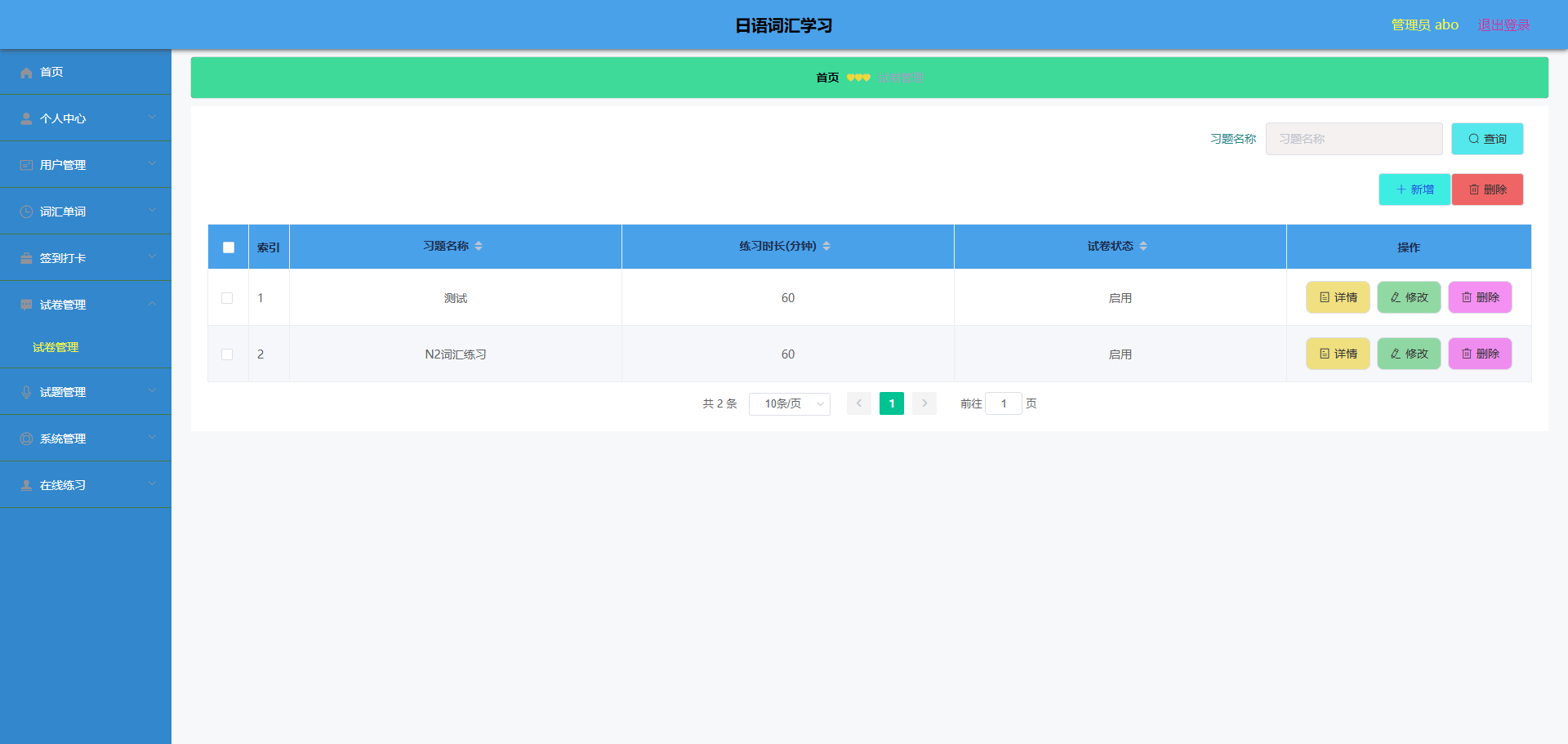Click the 共 2 条 total count
Viewport: 1568px width, 744px height.
point(719,404)
